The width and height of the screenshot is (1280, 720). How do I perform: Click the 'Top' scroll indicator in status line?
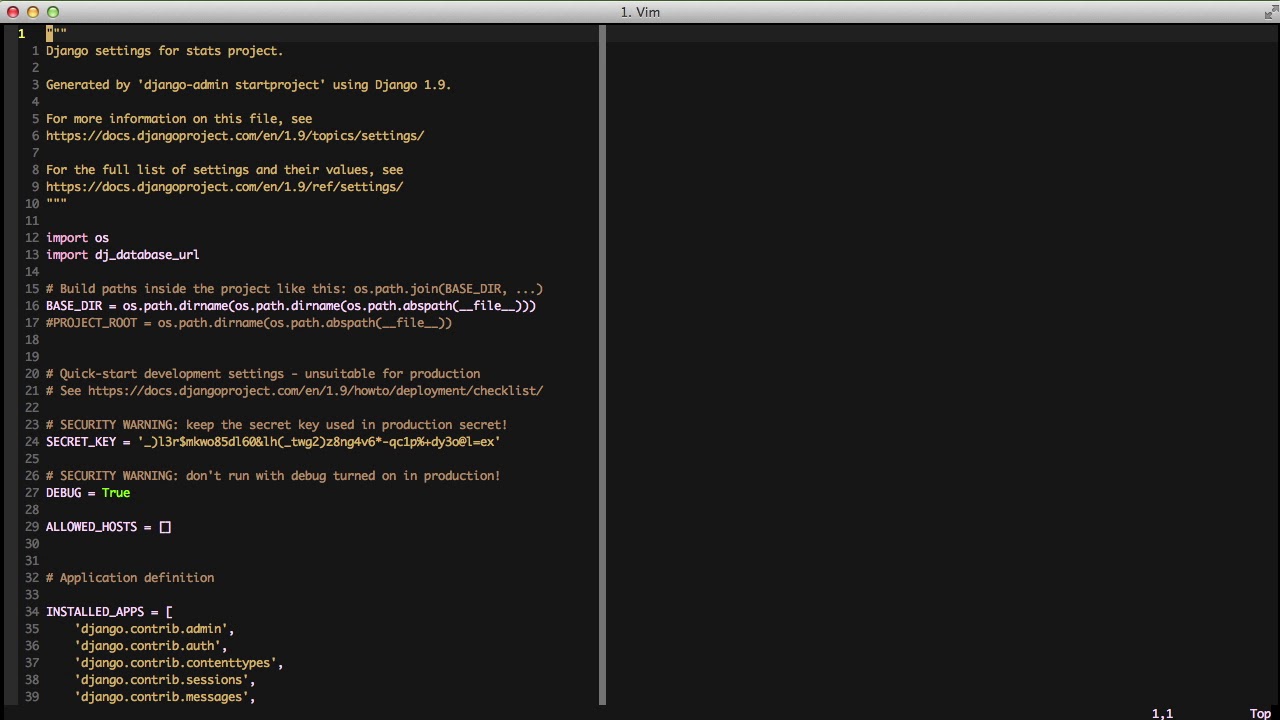point(1260,714)
